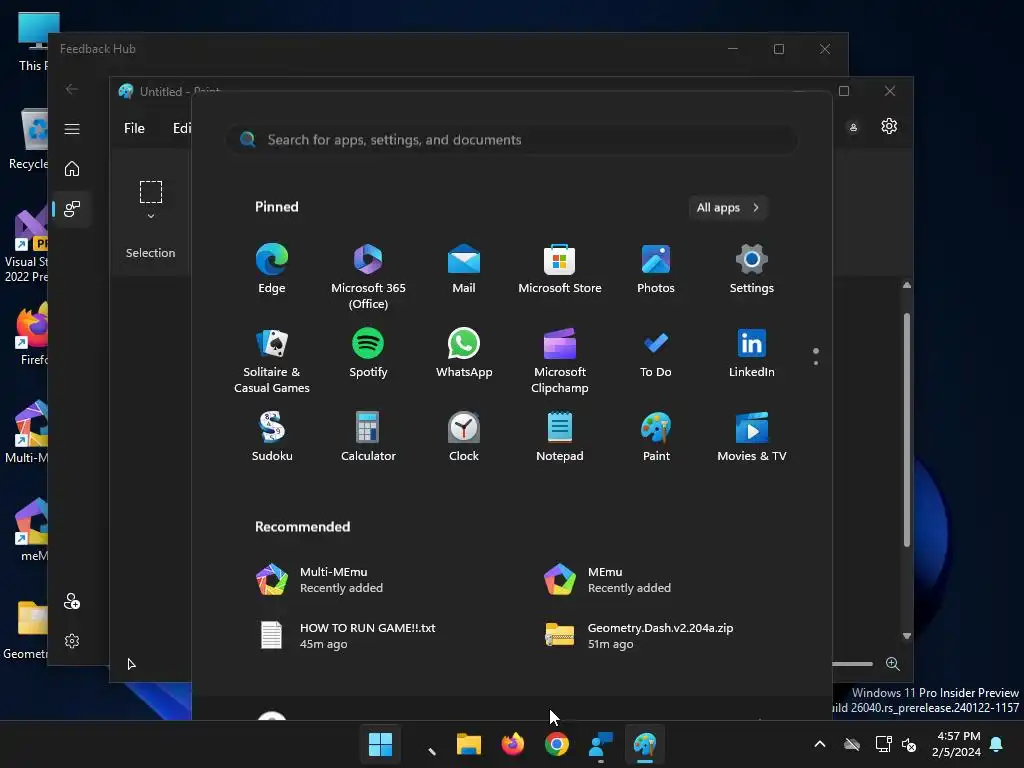1024x768 pixels.
Task: Open File Explorer from taskbar
Action: click(x=468, y=744)
